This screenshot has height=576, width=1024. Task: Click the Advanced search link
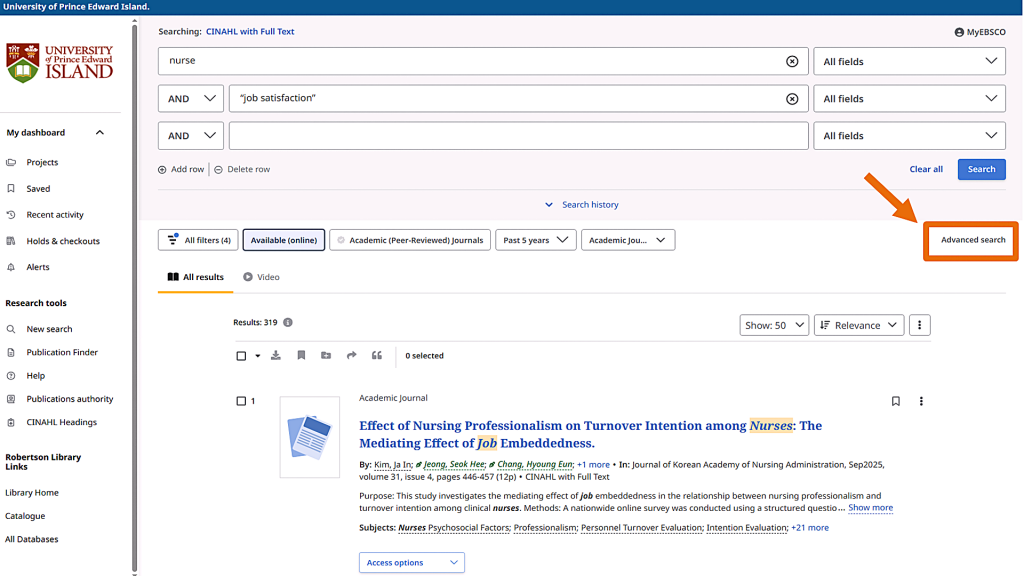click(972, 240)
